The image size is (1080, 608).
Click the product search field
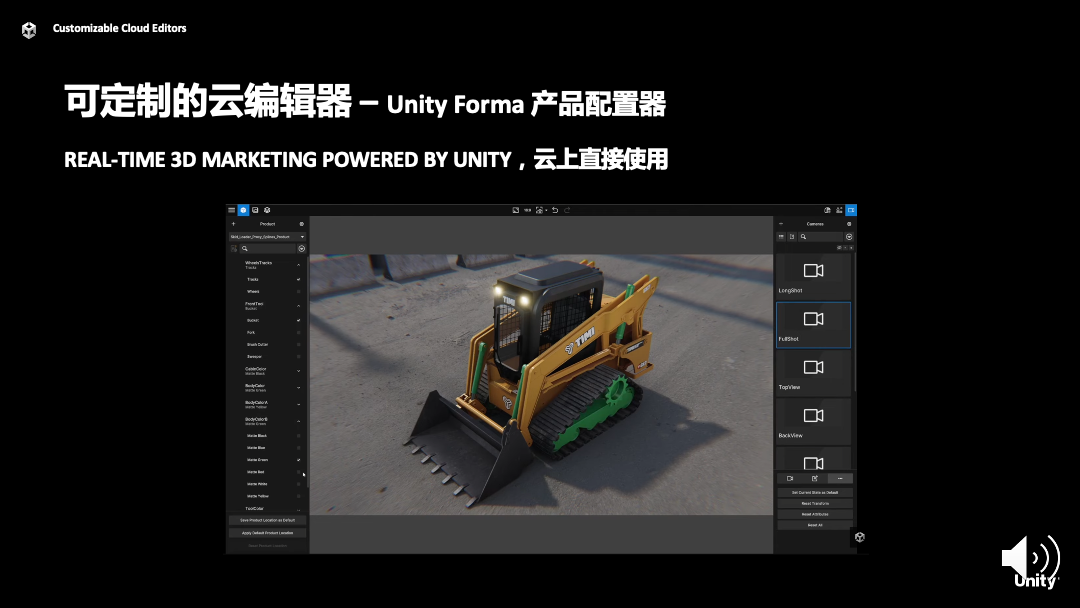click(x=268, y=249)
